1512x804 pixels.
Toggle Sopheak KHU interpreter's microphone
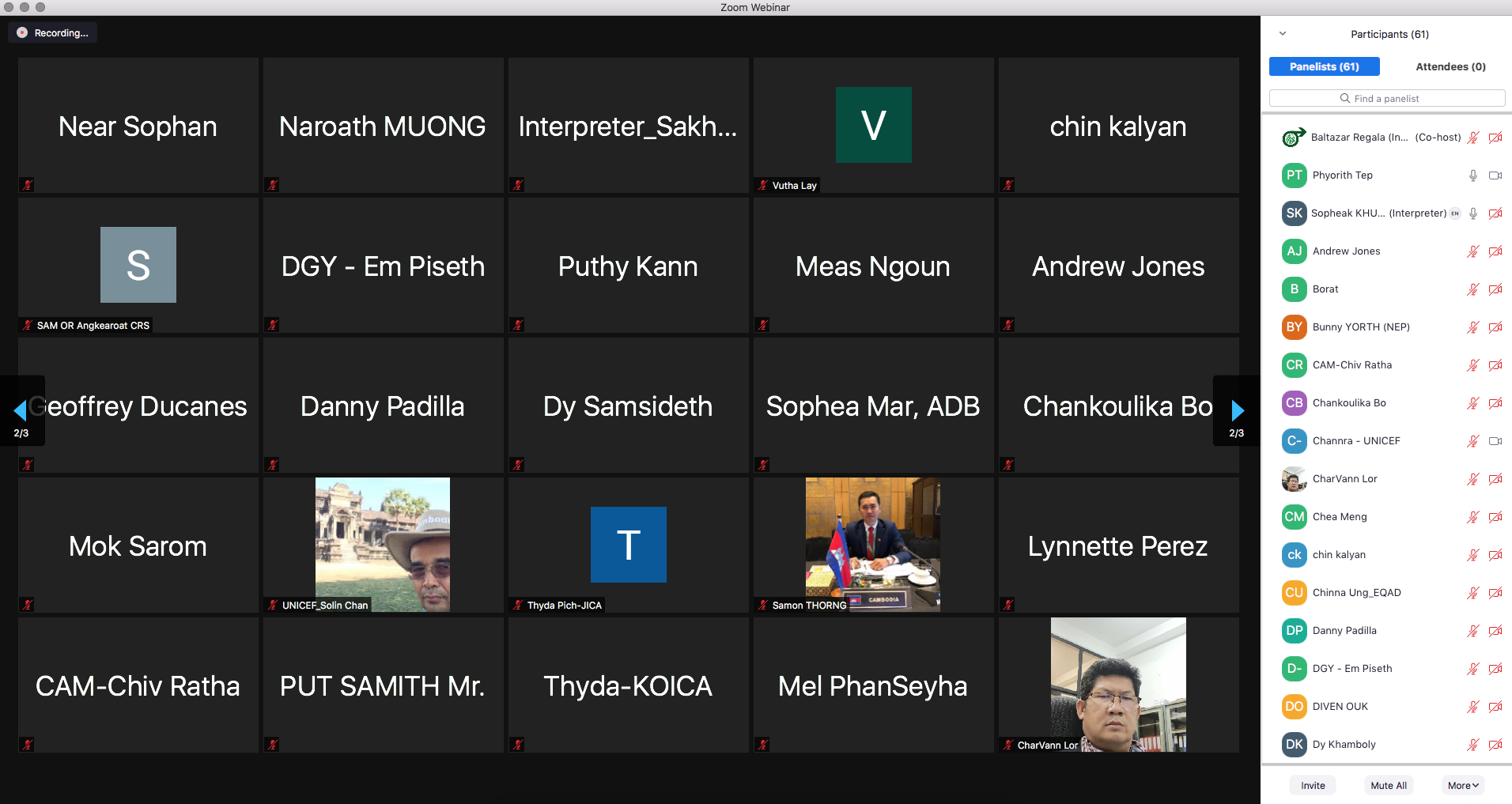click(x=1472, y=213)
